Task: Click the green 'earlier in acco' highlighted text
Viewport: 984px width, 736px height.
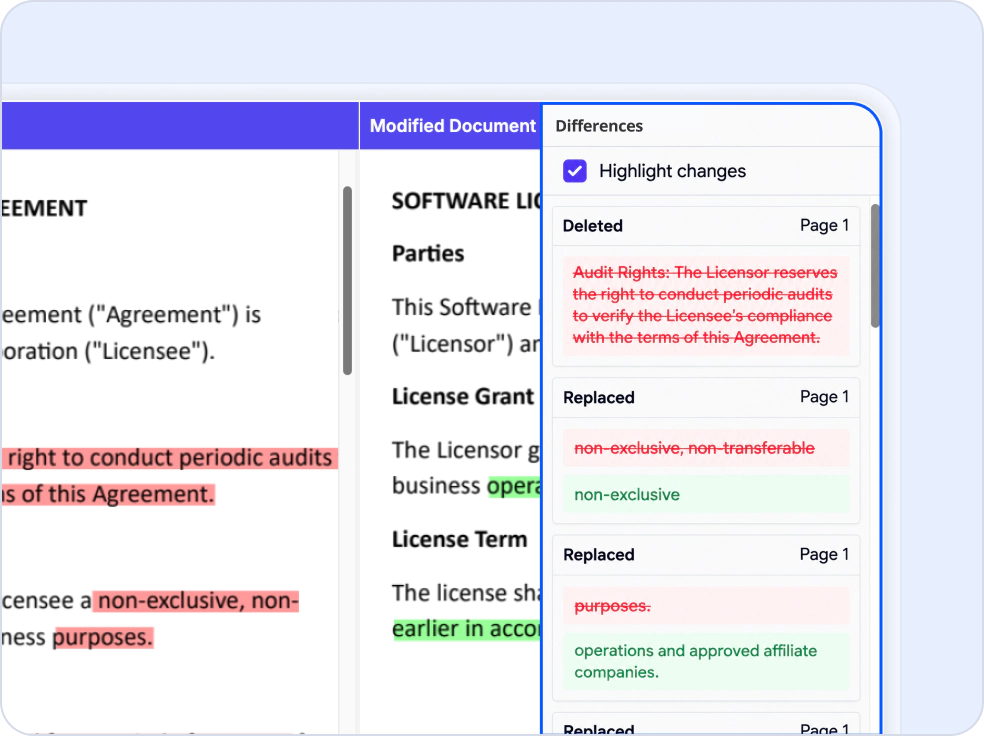Action: coord(466,629)
